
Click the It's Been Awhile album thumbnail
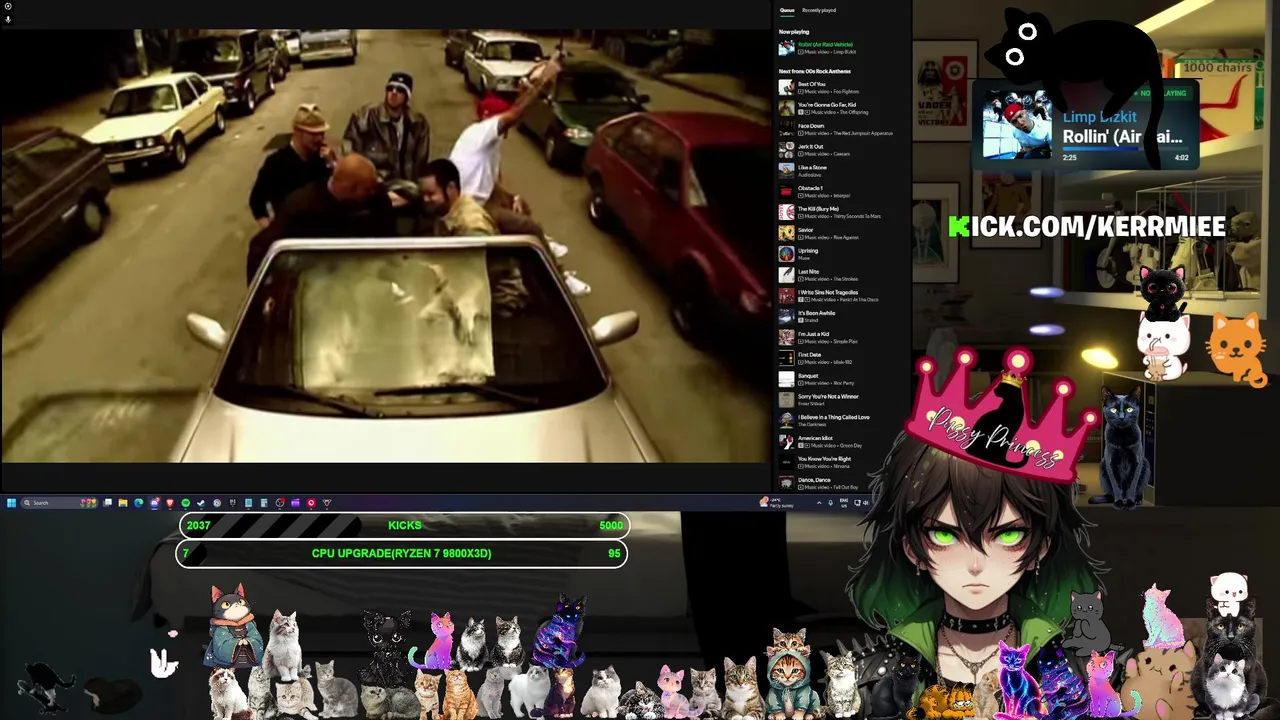tap(787, 316)
